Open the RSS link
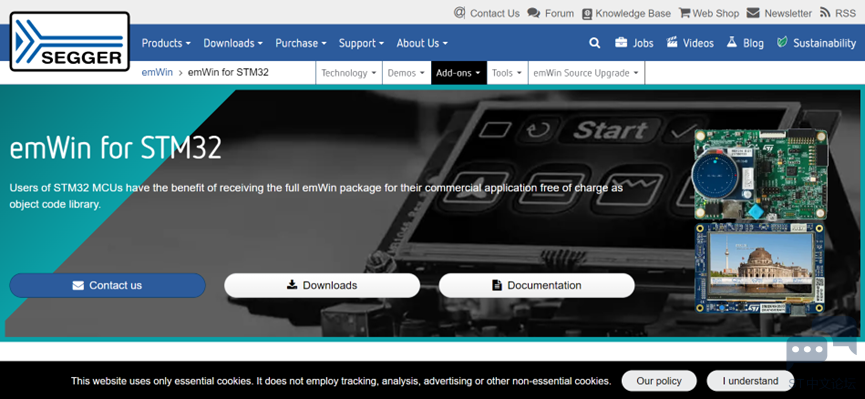This screenshot has height=399, width=865. (845, 13)
